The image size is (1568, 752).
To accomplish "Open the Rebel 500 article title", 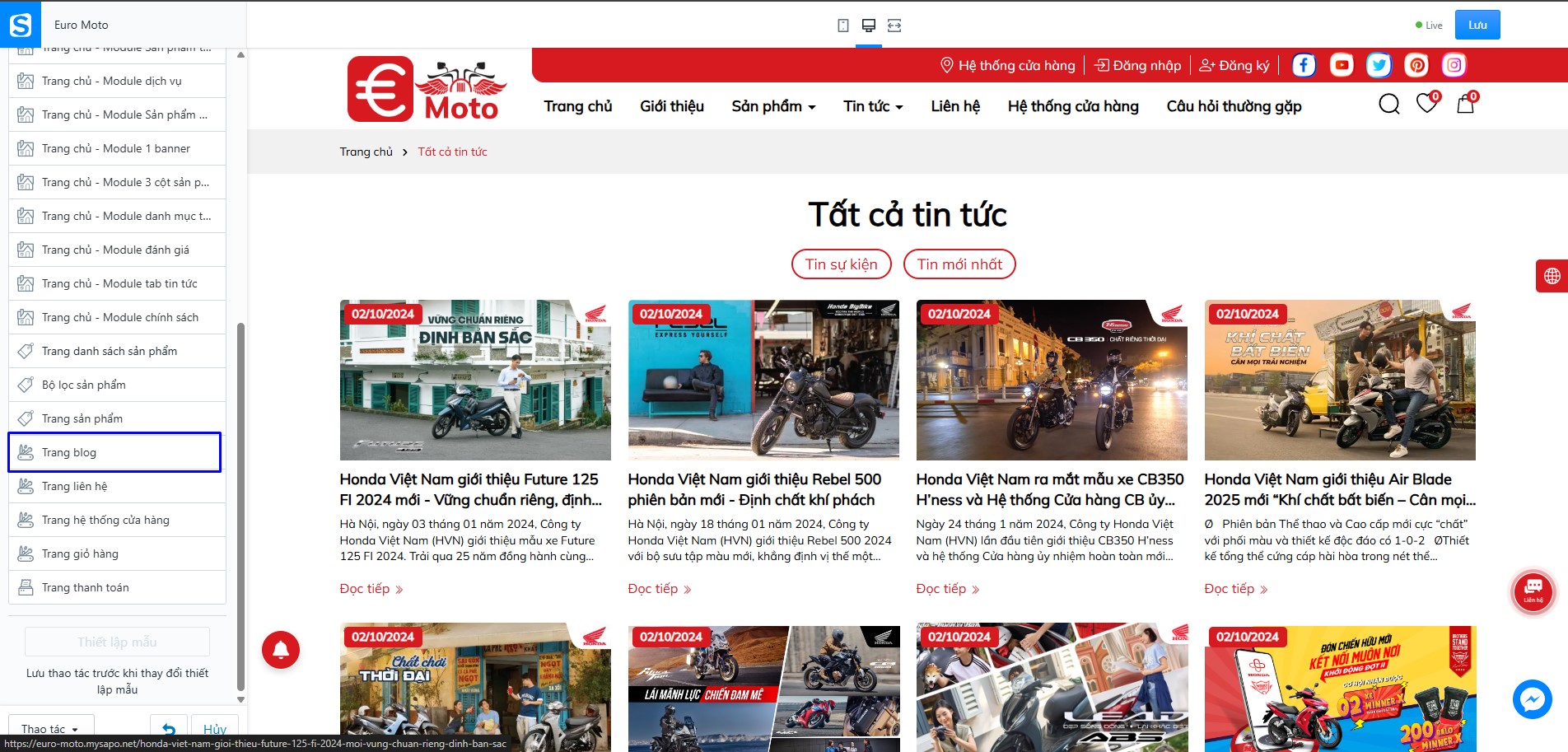I will [754, 489].
